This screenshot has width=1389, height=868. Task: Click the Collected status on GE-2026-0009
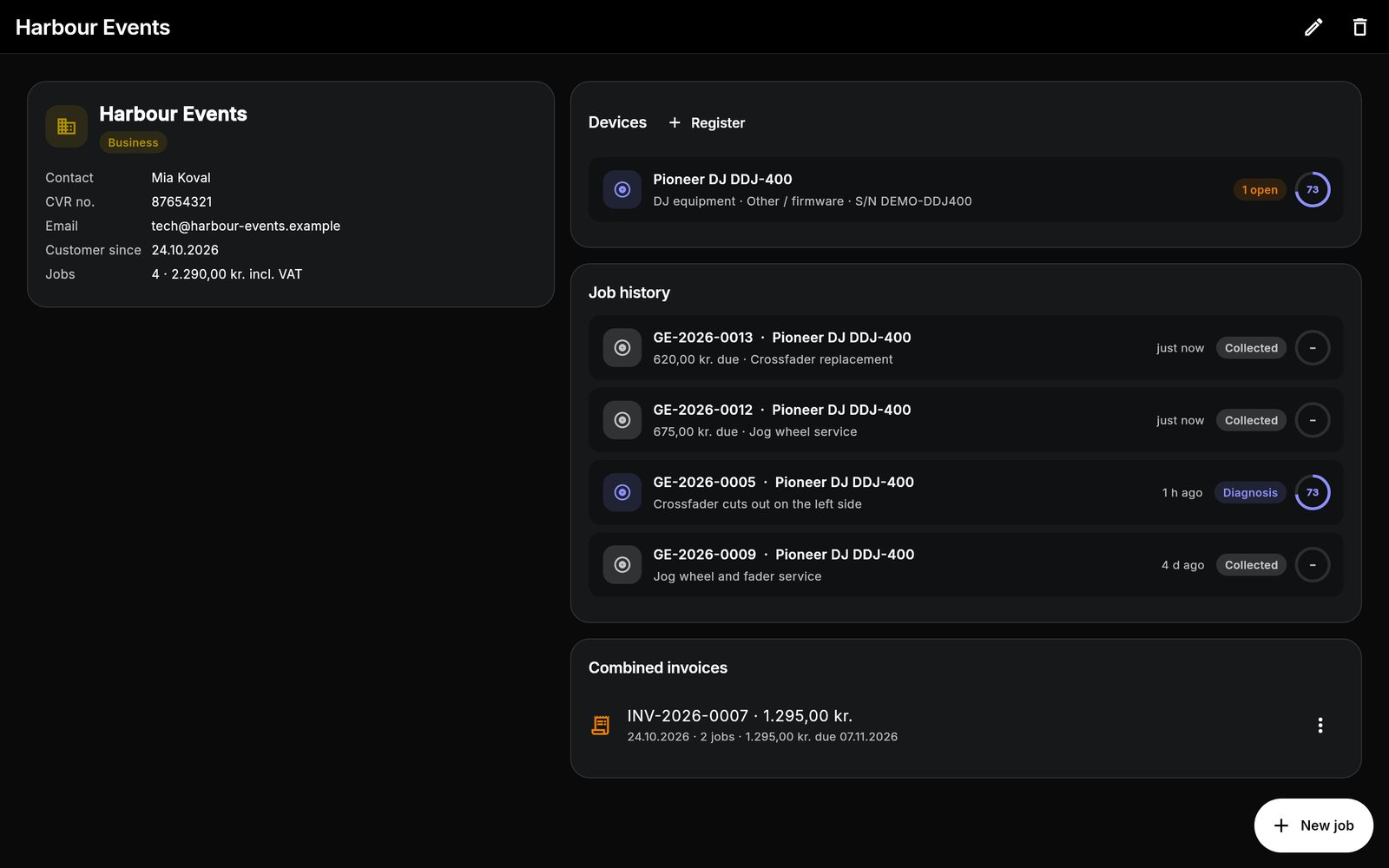point(1251,565)
